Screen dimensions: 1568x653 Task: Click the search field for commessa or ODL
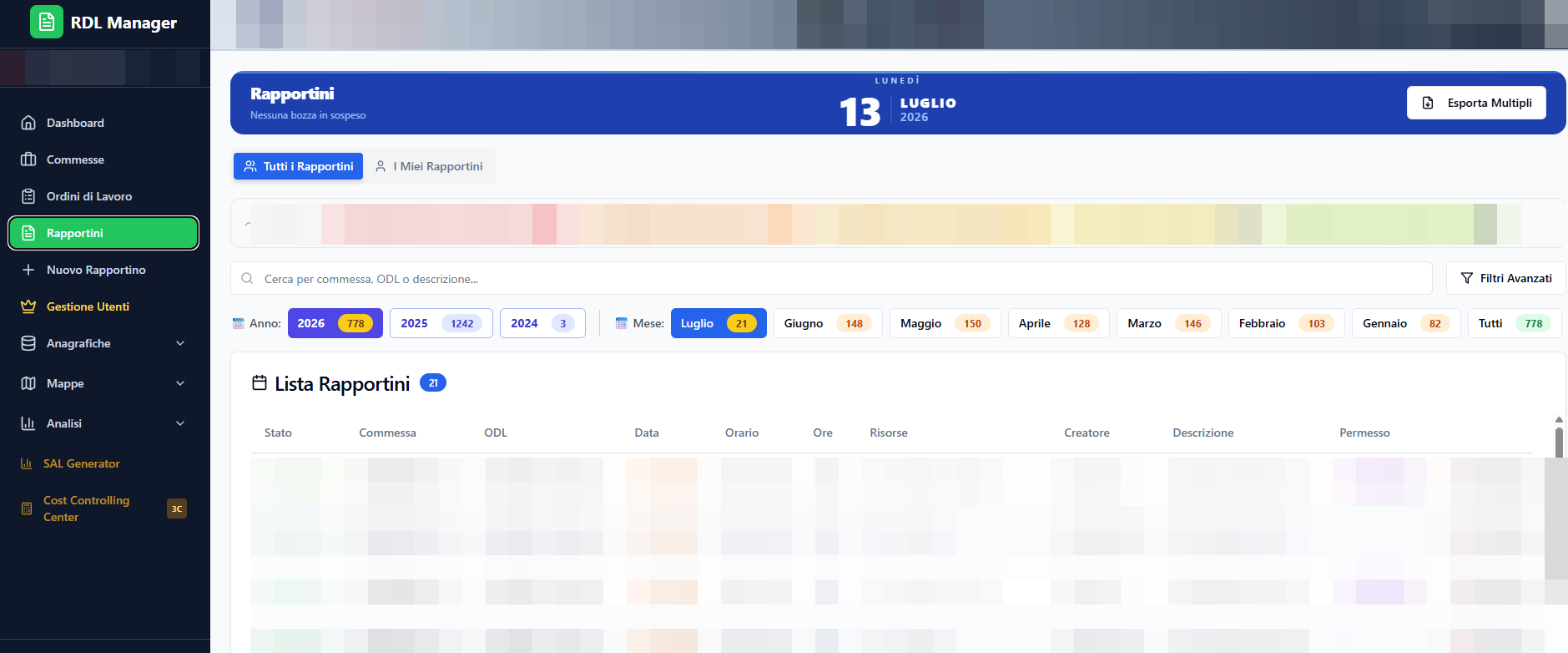pyautogui.click(x=831, y=278)
